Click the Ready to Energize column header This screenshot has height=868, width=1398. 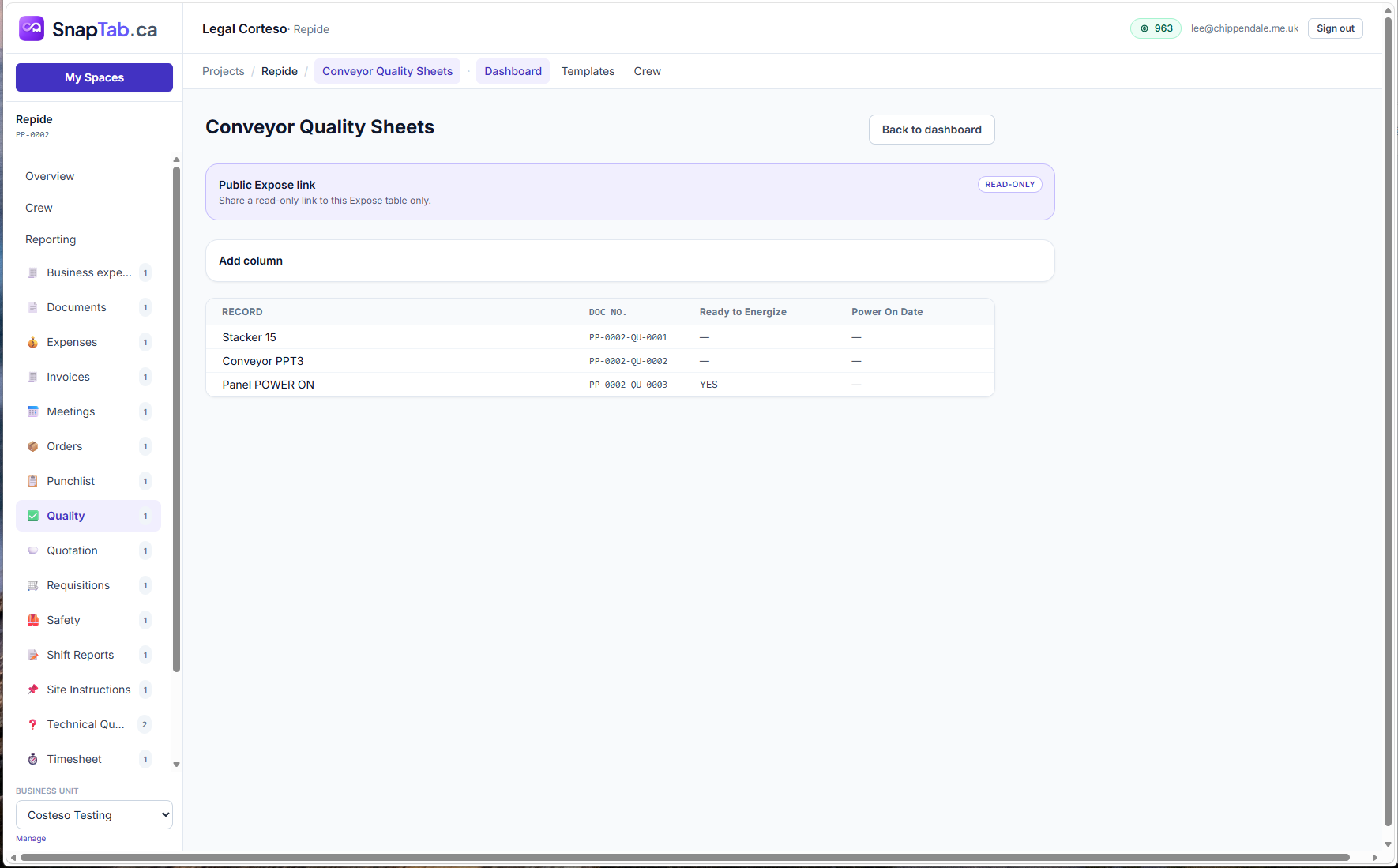tap(742, 312)
